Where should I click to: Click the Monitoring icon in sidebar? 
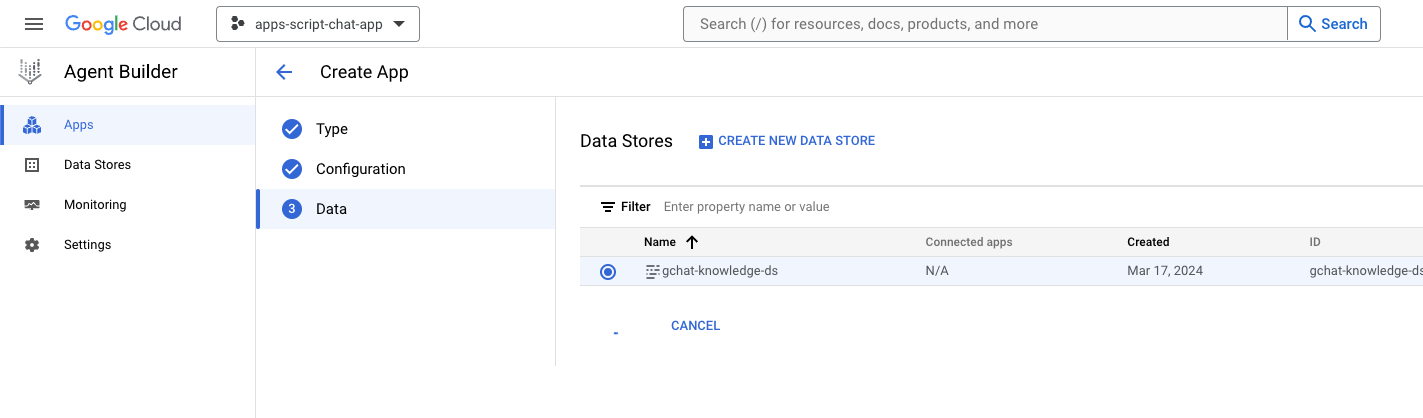32,205
